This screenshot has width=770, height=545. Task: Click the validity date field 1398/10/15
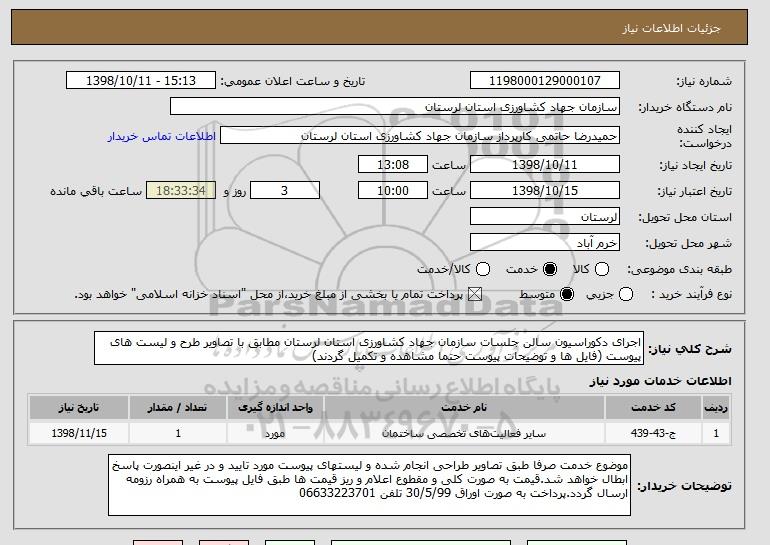(545, 191)
